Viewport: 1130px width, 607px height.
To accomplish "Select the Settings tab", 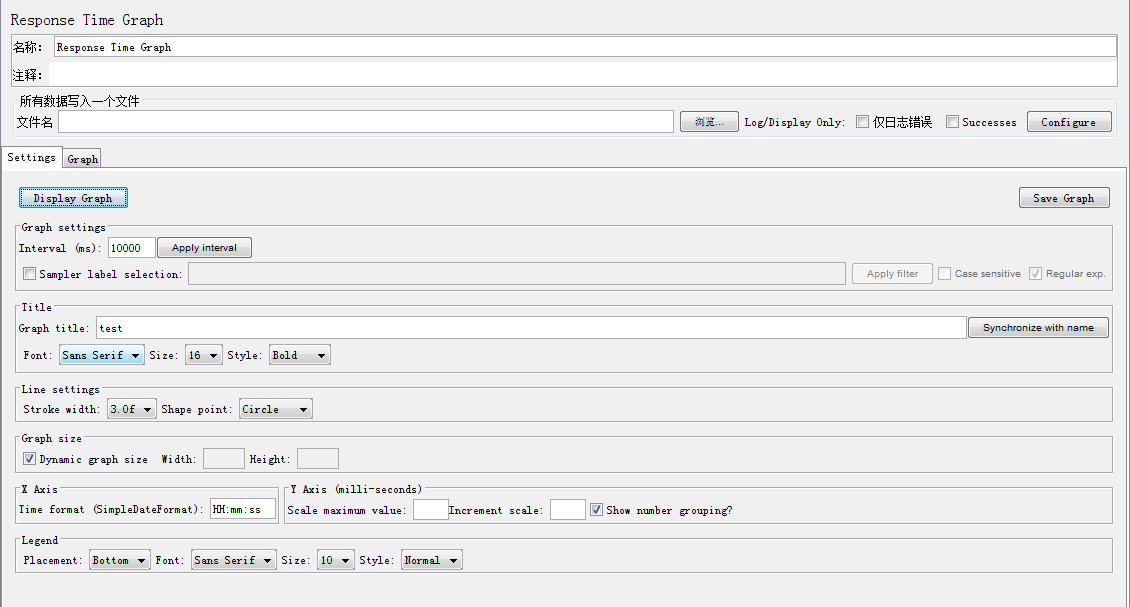I will tap(32, 157).
